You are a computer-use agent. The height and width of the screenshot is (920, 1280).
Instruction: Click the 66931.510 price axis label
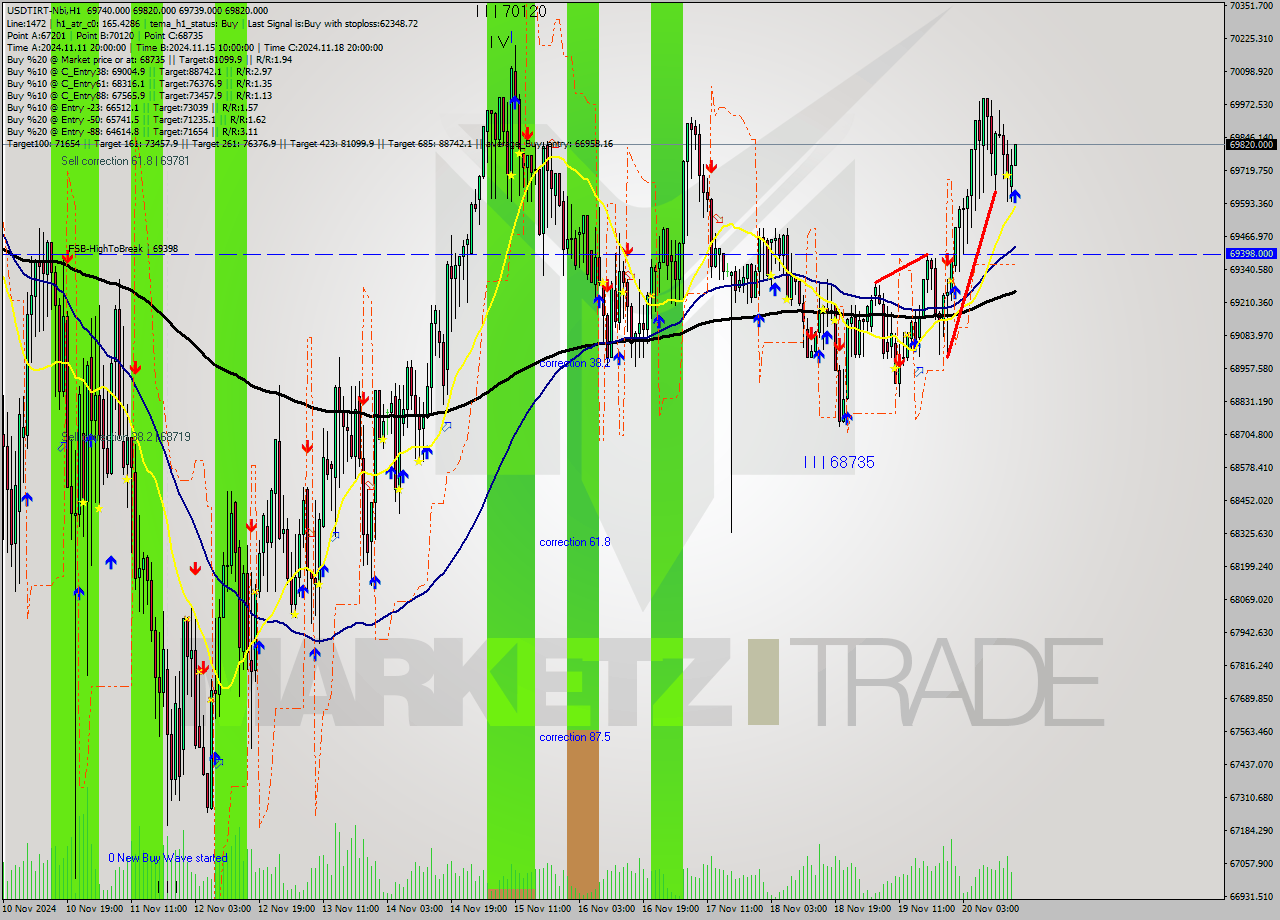1251,896
